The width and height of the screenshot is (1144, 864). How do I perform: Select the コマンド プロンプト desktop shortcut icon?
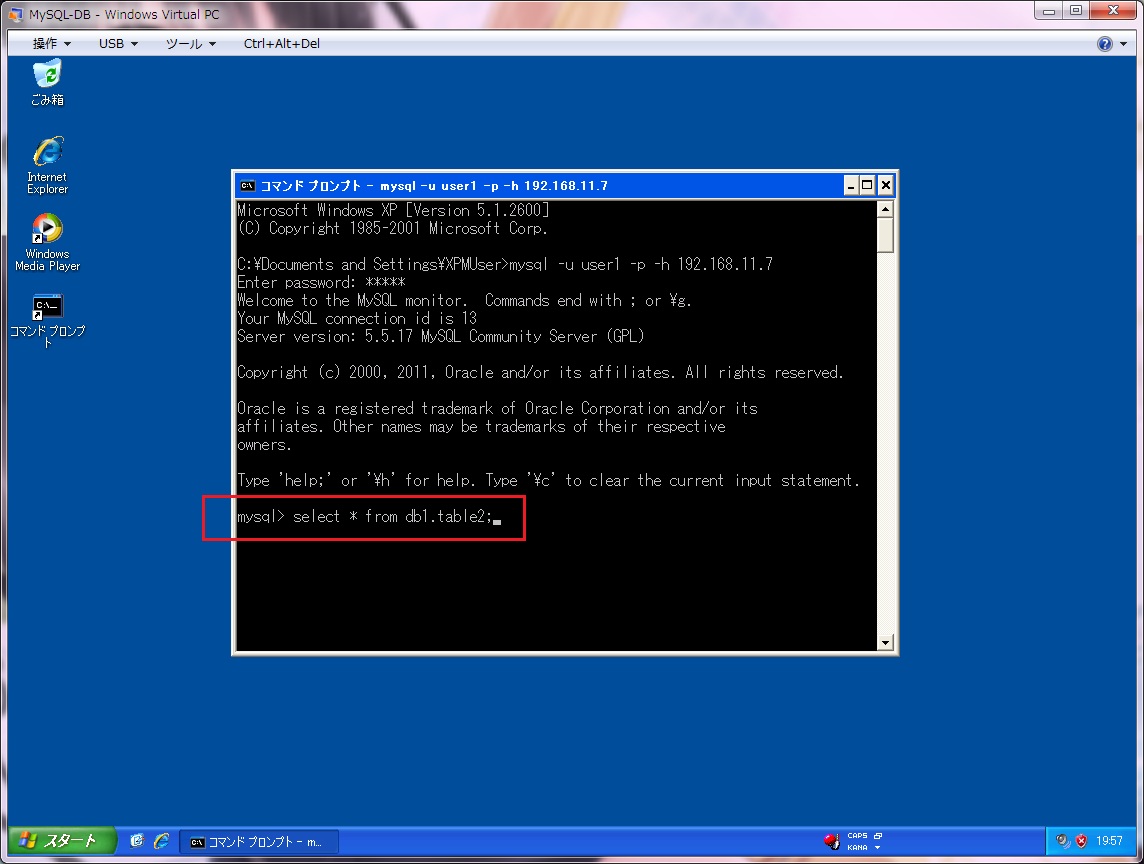pos(47,320)
